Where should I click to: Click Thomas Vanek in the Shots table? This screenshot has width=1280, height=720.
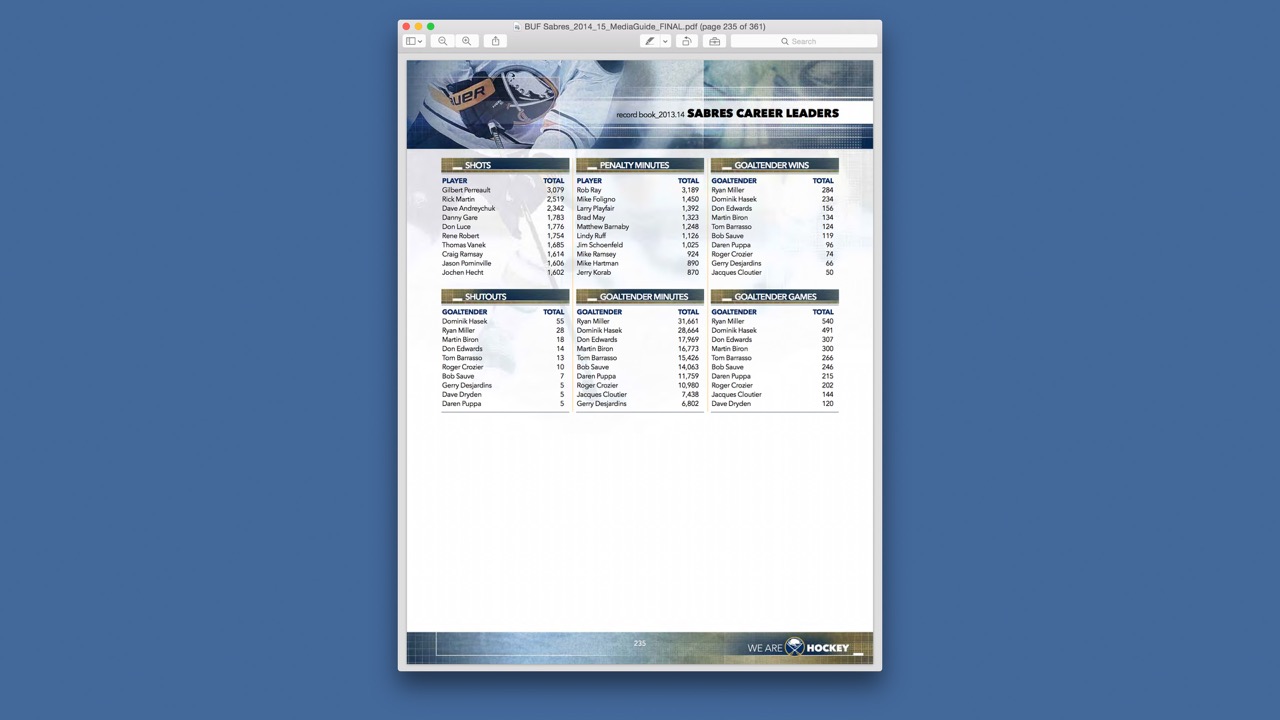pos(464,245)
